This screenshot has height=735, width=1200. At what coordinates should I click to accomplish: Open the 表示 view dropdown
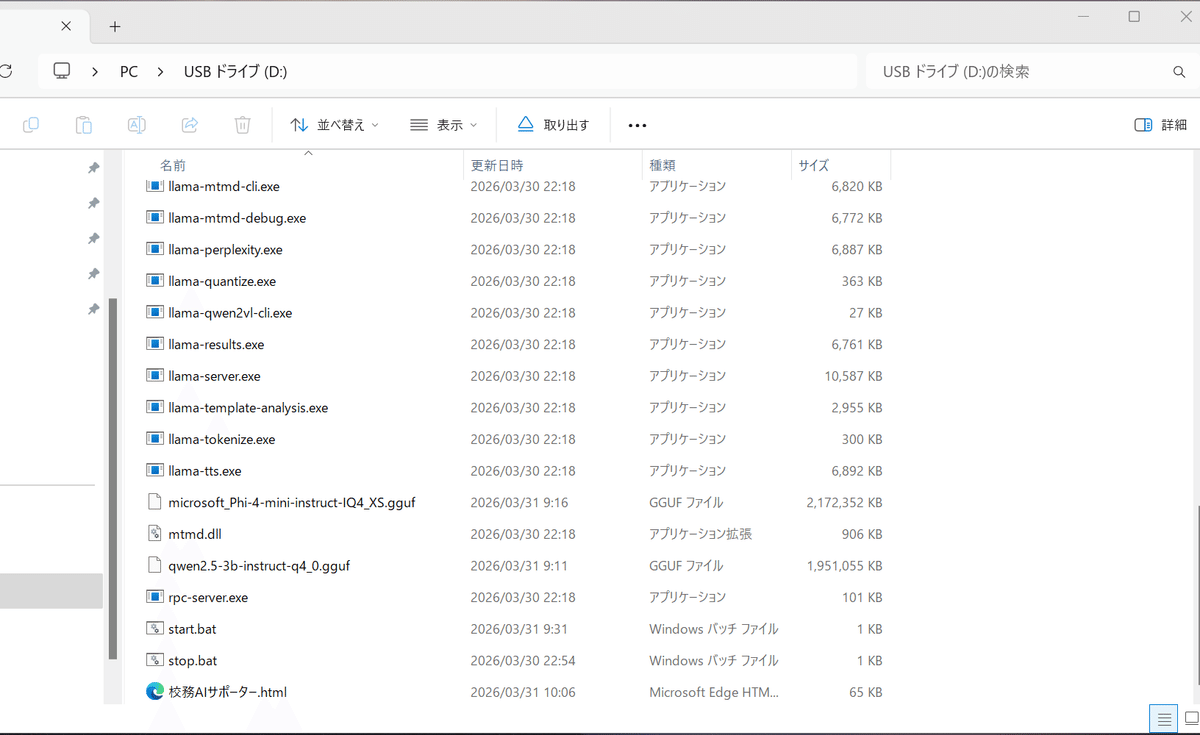coord(444,125)
